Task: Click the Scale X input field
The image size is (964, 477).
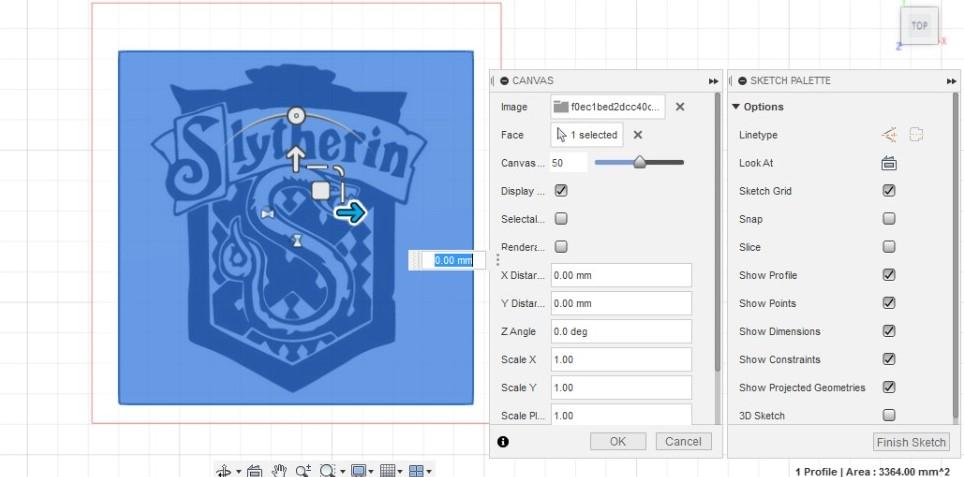Action: [x=621, y=360]
